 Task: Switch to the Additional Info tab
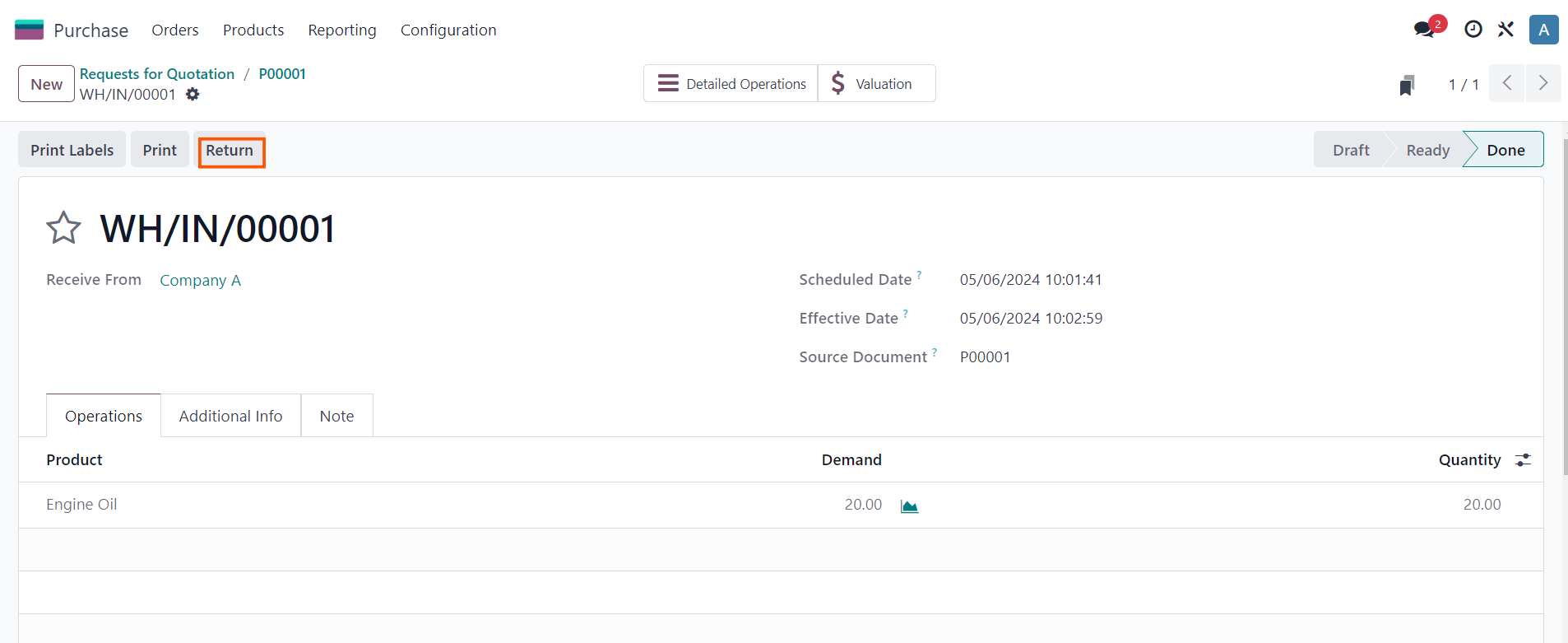(230, 416)
